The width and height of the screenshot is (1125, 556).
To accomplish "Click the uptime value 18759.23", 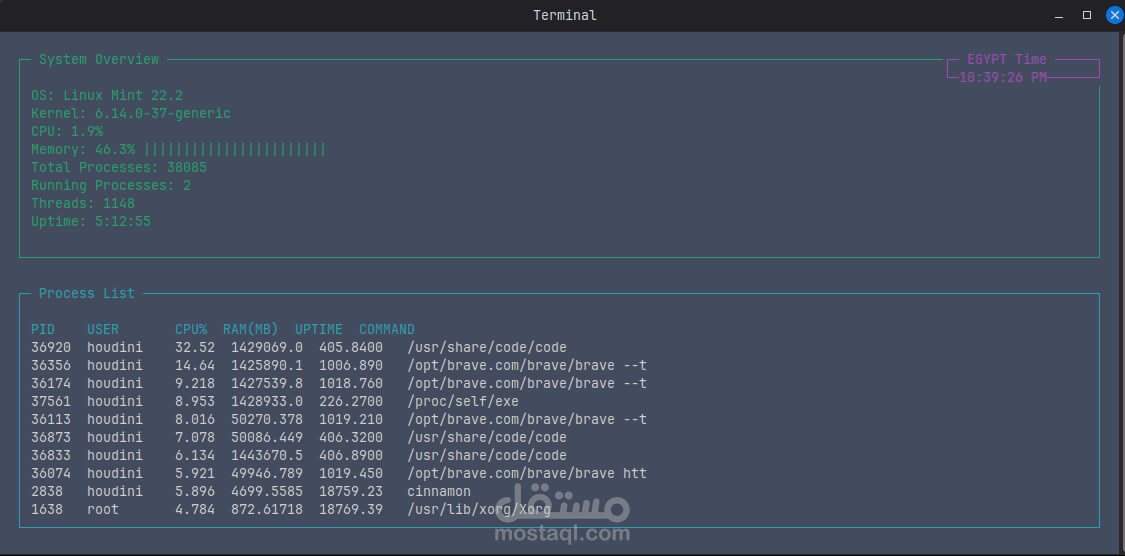I will click(x=351, y=491).
